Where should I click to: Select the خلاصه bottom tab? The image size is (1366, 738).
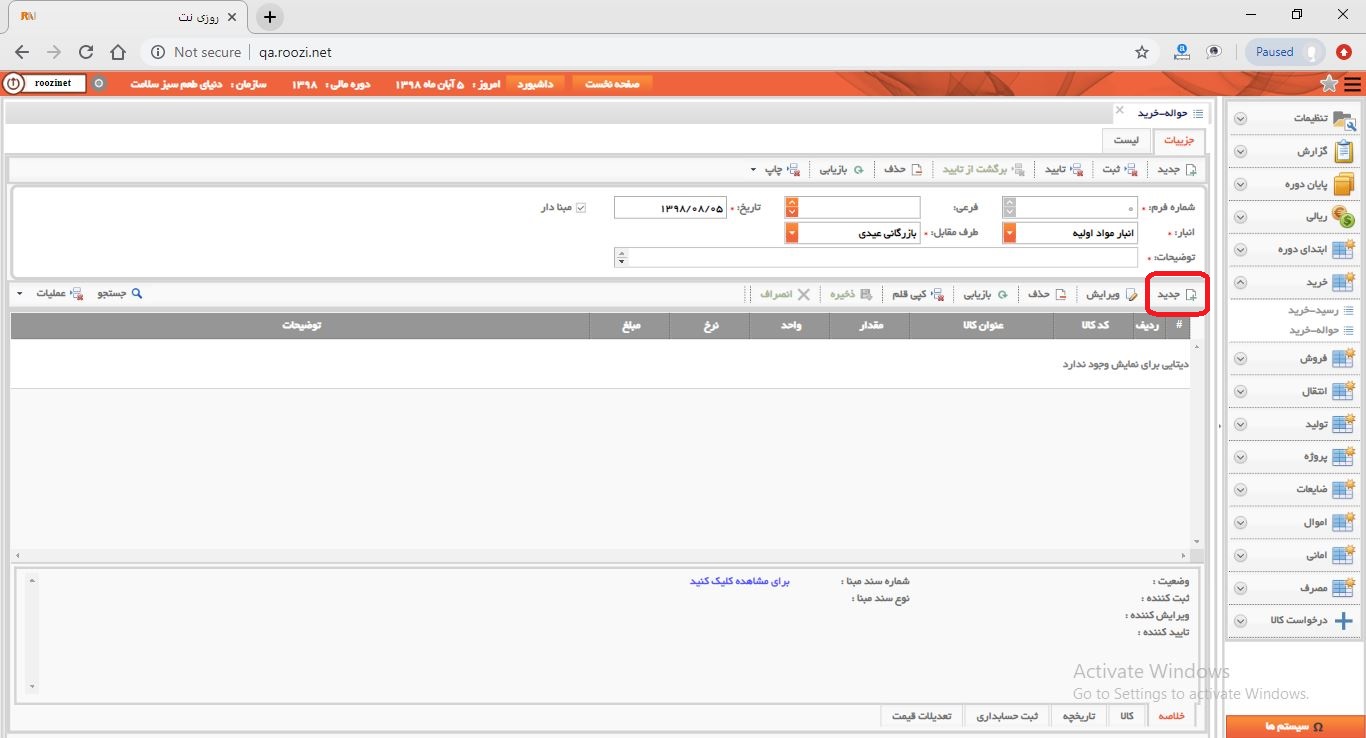(1171, 716)
